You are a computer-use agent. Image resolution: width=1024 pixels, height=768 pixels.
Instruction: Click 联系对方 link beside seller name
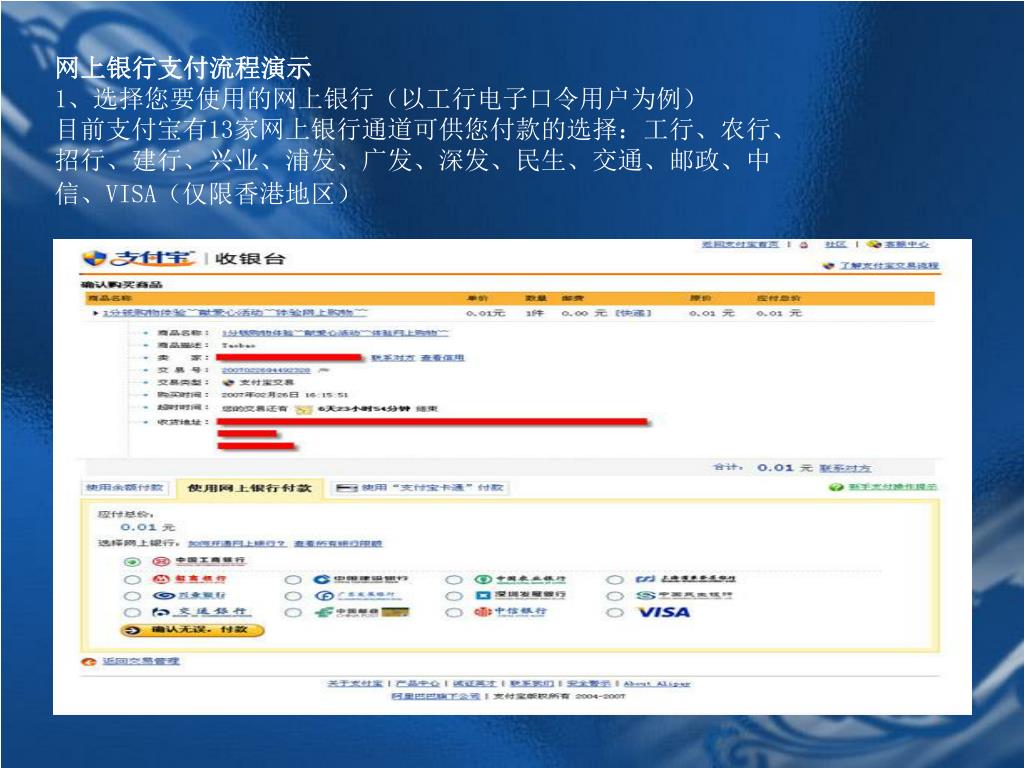pos(392,358)
